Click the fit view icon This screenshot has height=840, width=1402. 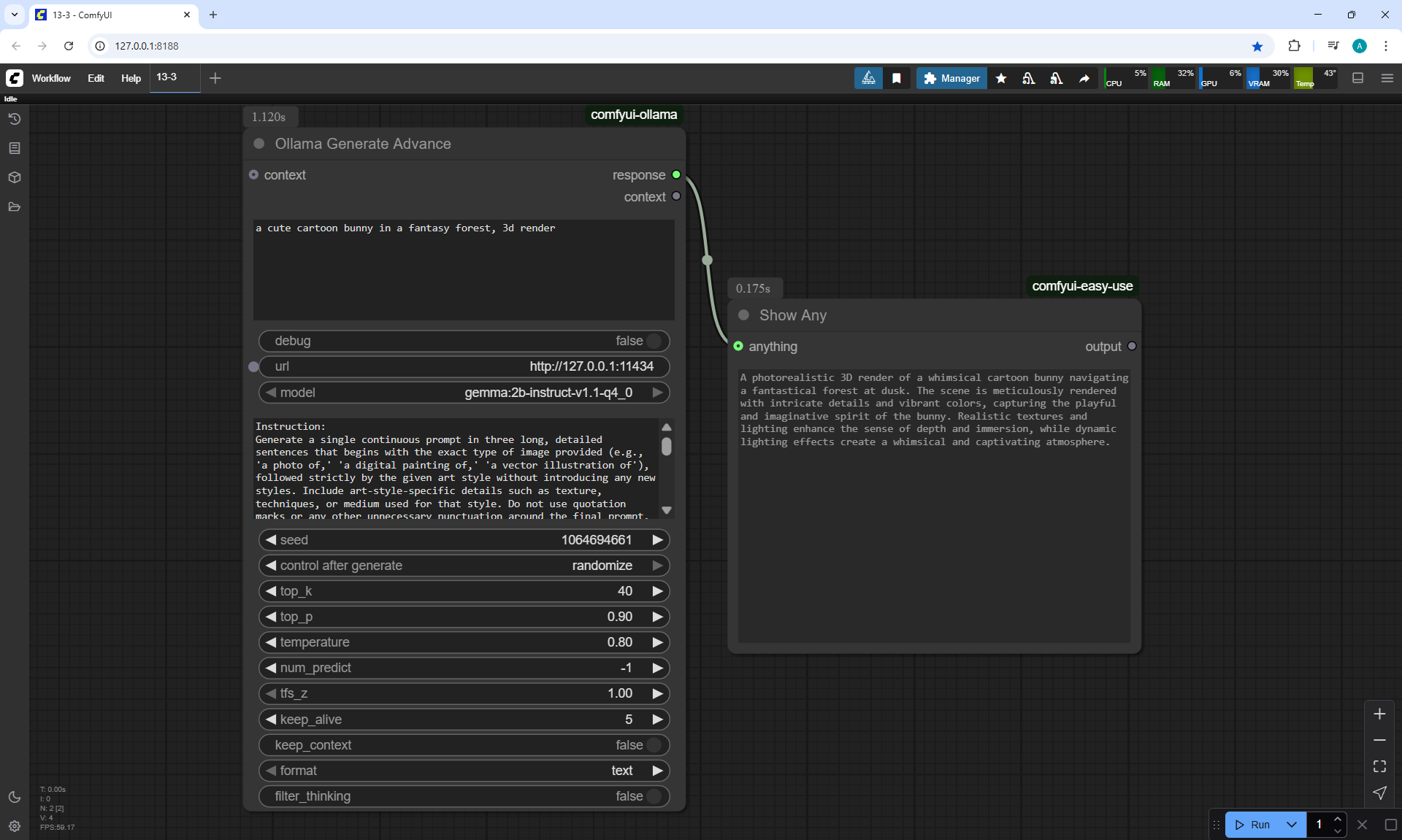[1379, 766]
